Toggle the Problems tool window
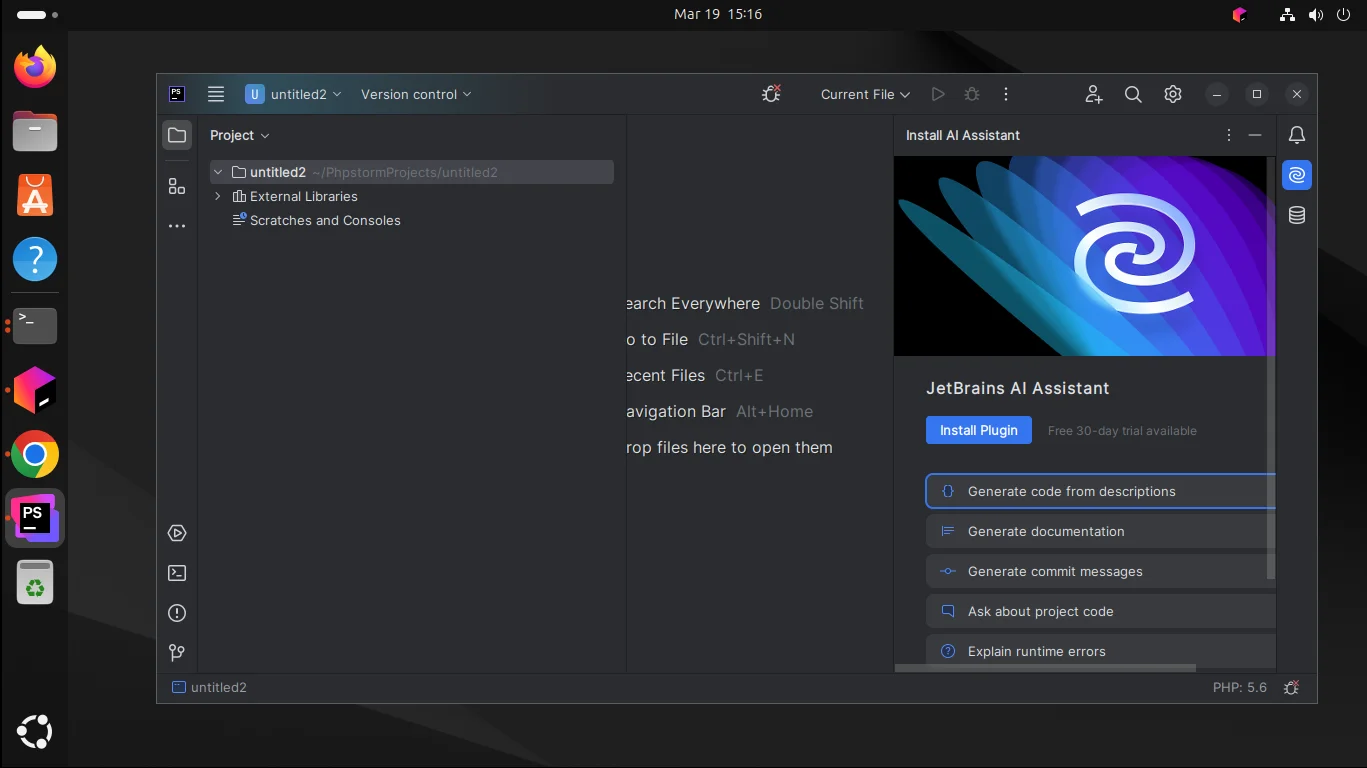This screenshot has height=768, width=1367. 177,613
